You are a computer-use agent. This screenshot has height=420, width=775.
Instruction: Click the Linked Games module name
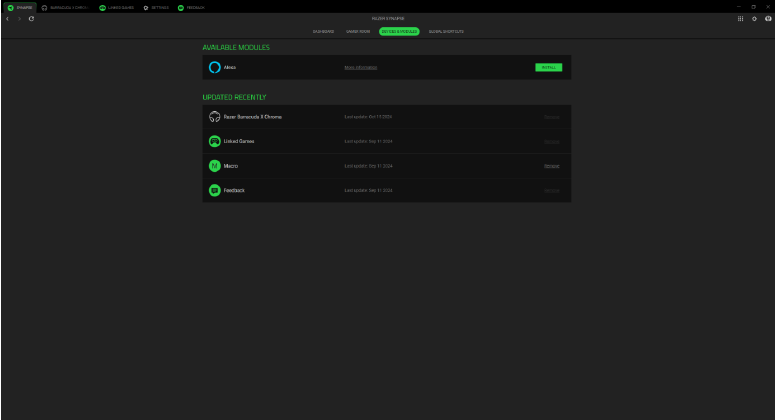point(239,141)
